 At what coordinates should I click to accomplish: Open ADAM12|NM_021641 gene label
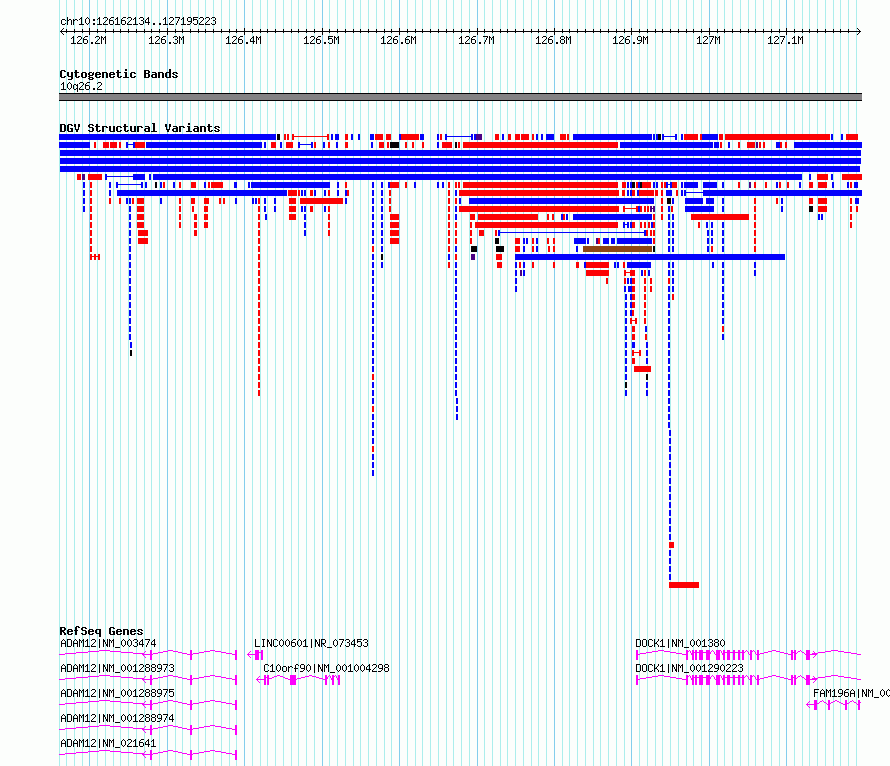108,743
